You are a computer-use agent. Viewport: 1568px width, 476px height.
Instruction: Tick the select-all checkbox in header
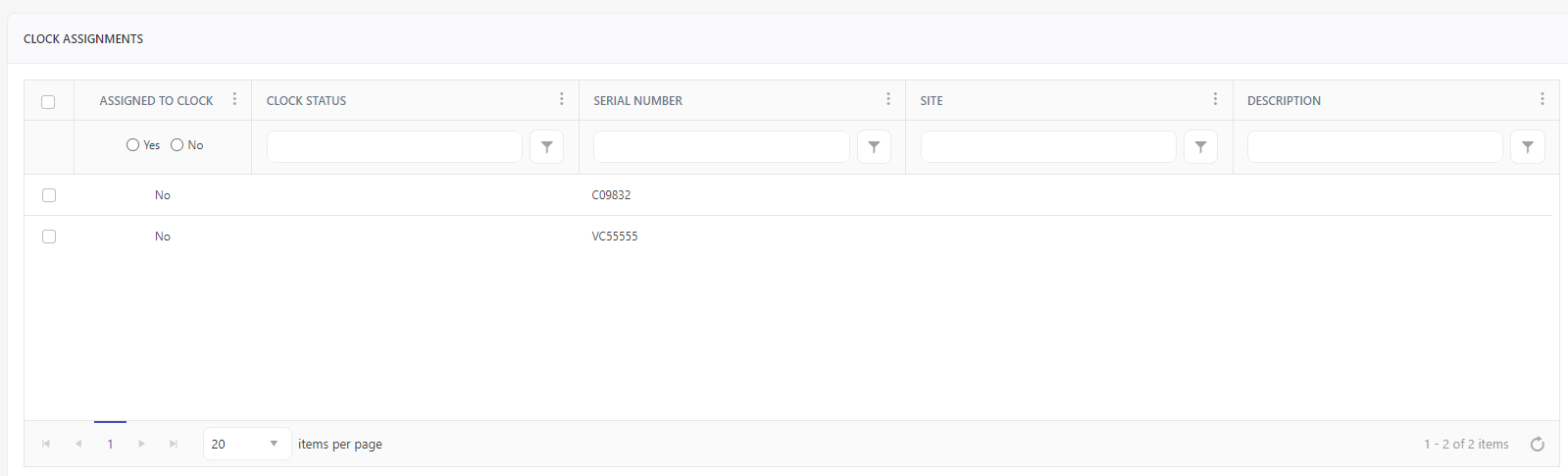(x=48, y=101)
